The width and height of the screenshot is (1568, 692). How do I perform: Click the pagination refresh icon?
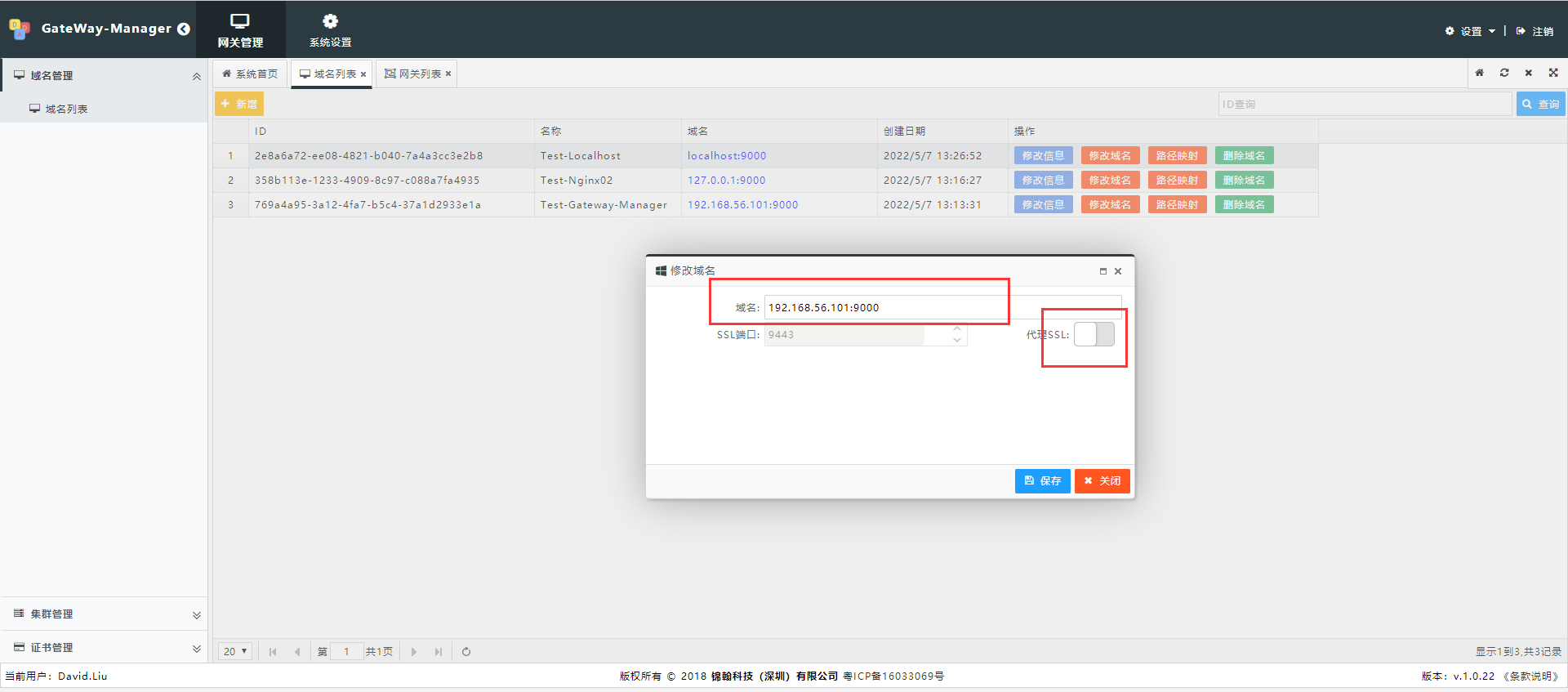[466, 652]
